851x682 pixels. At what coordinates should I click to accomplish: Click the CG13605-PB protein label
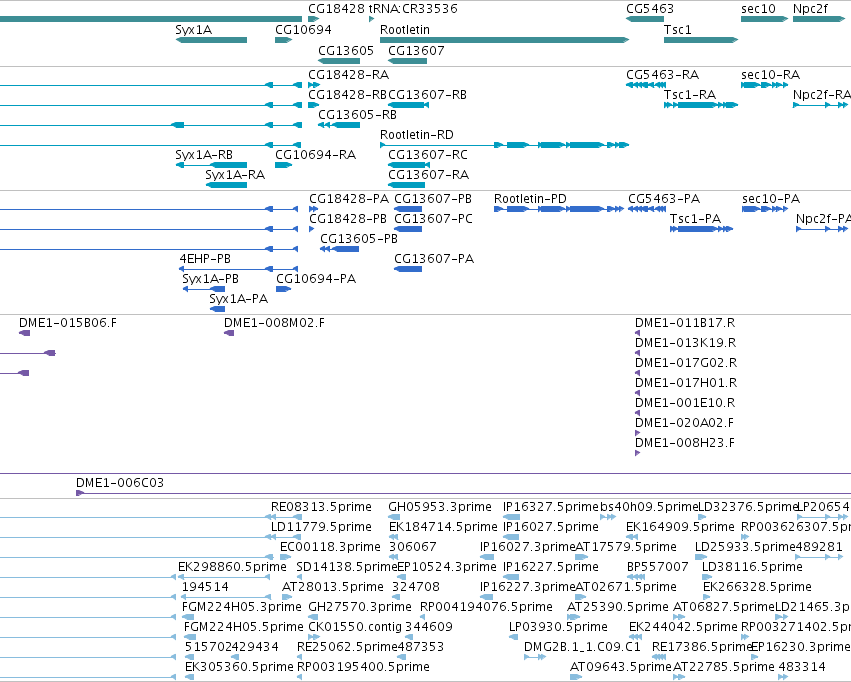(x=359, y=239)
